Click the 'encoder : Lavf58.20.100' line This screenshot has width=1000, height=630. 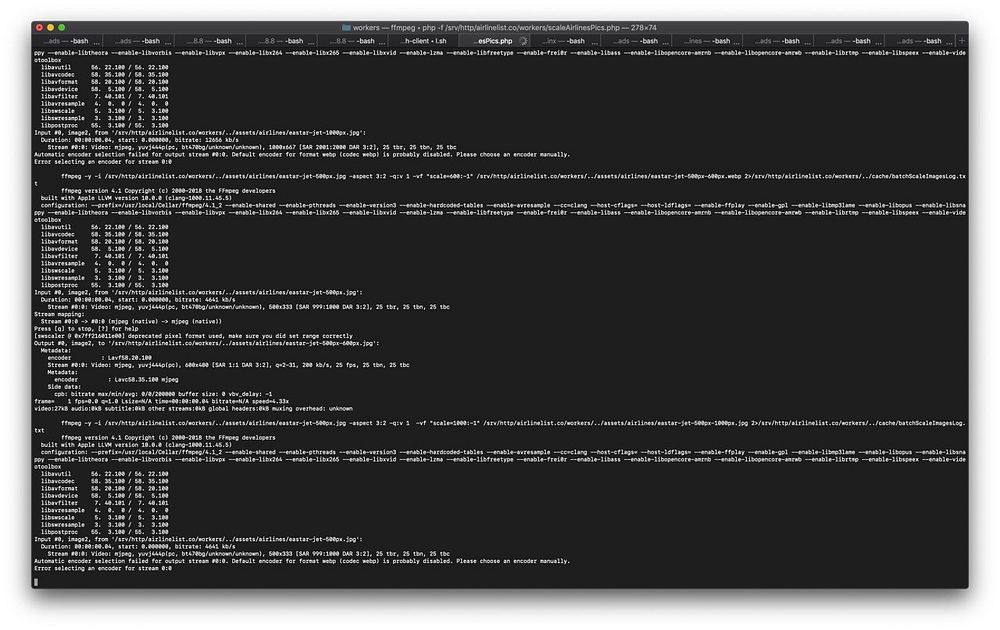click(99, 358)
